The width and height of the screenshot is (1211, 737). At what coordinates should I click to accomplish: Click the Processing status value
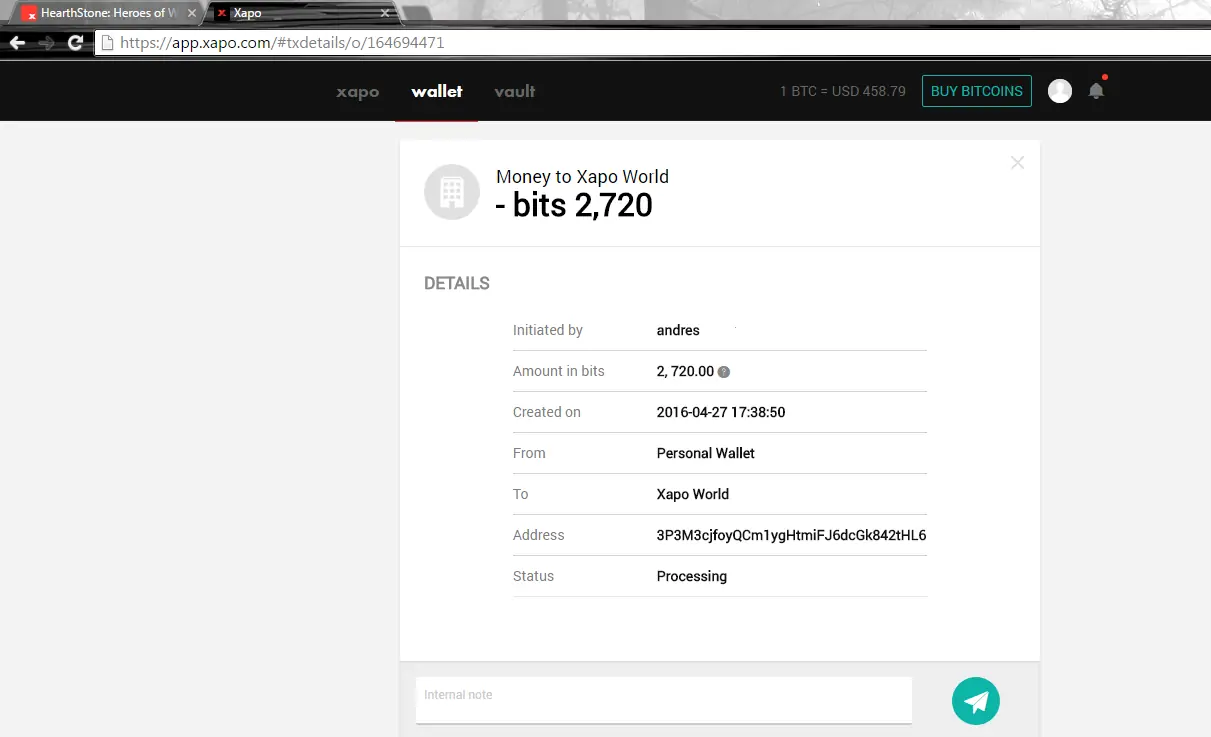coord(692,576)
